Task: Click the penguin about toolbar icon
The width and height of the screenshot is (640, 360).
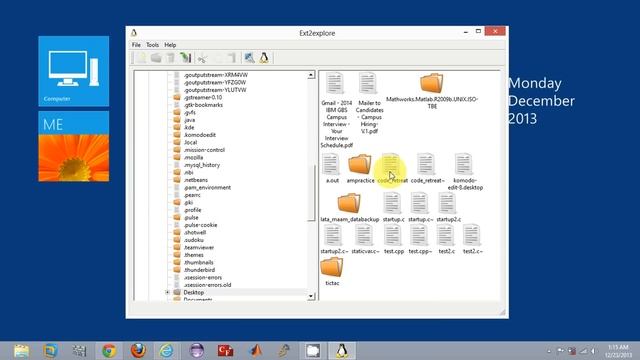Action: (264, 58)
